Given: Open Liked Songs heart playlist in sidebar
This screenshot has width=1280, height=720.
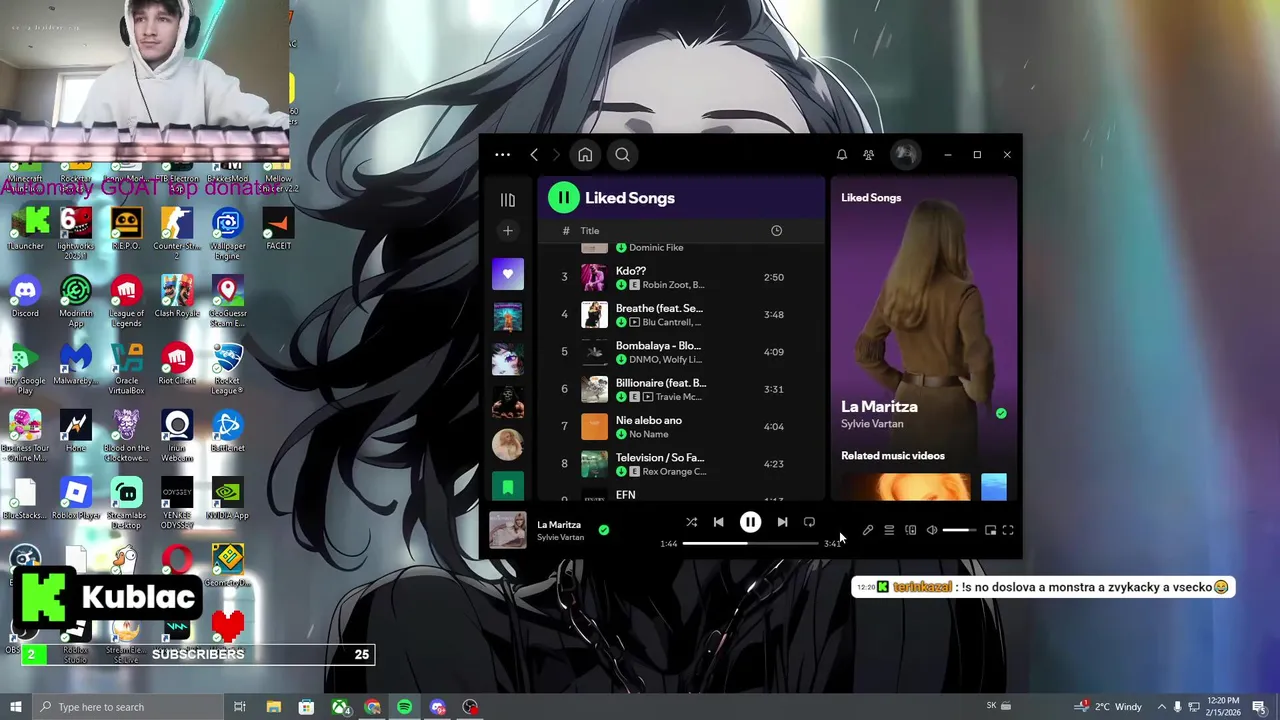Looking at the screenshot, I should (508, 274).
